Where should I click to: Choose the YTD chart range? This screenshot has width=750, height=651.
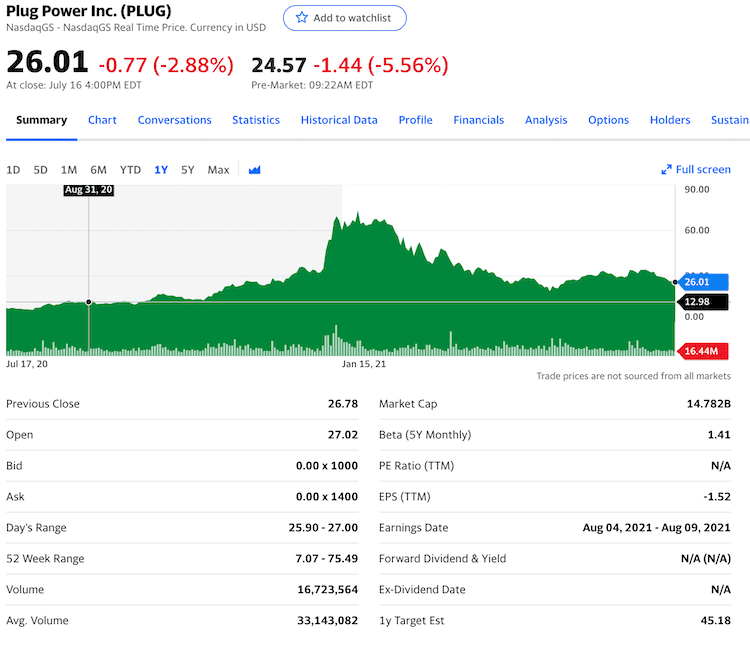(130, 170)
